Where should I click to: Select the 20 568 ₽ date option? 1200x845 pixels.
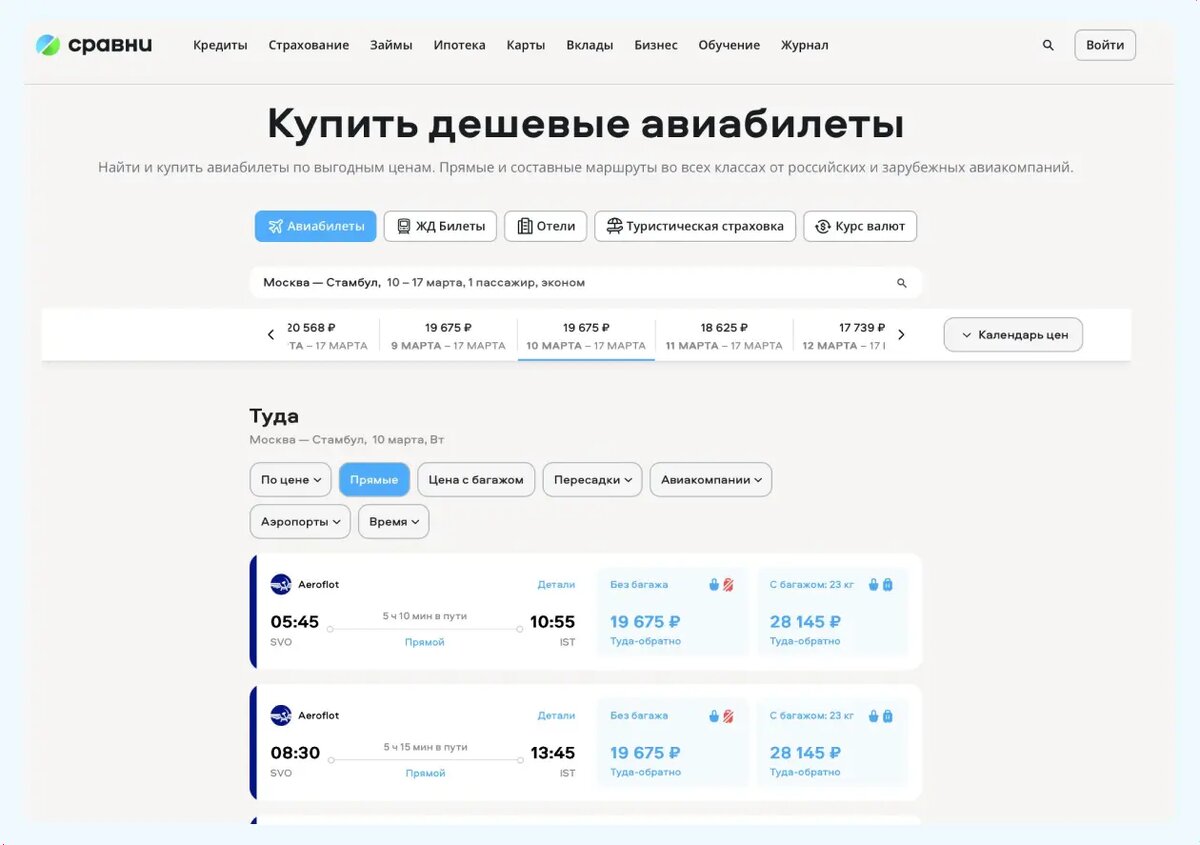click(x=330, y=337)
